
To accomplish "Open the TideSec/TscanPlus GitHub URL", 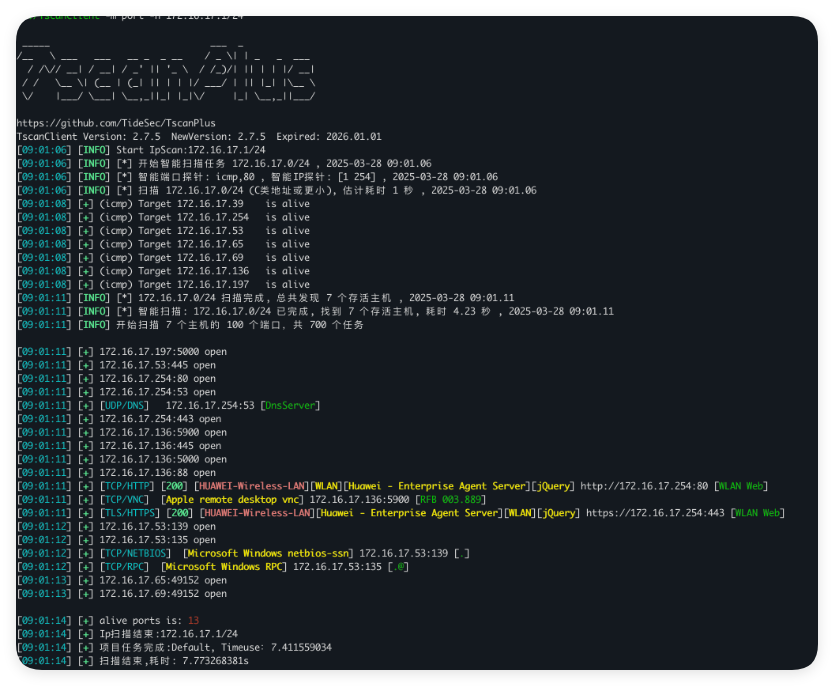I will [115, 123].
